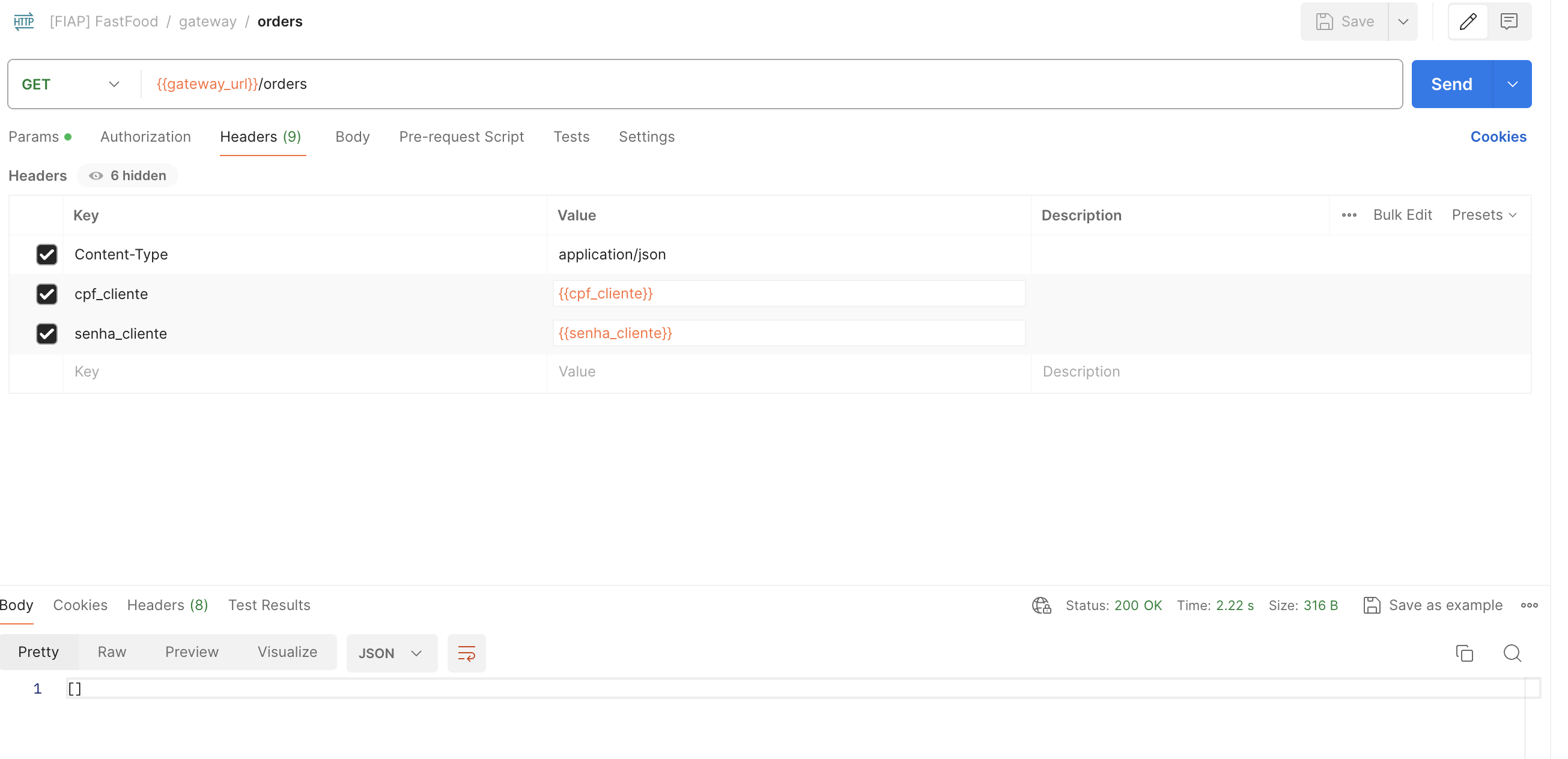Open response more-options dots icon
The width and height of the screenshot is (1568, 759).
point(1529,605)
